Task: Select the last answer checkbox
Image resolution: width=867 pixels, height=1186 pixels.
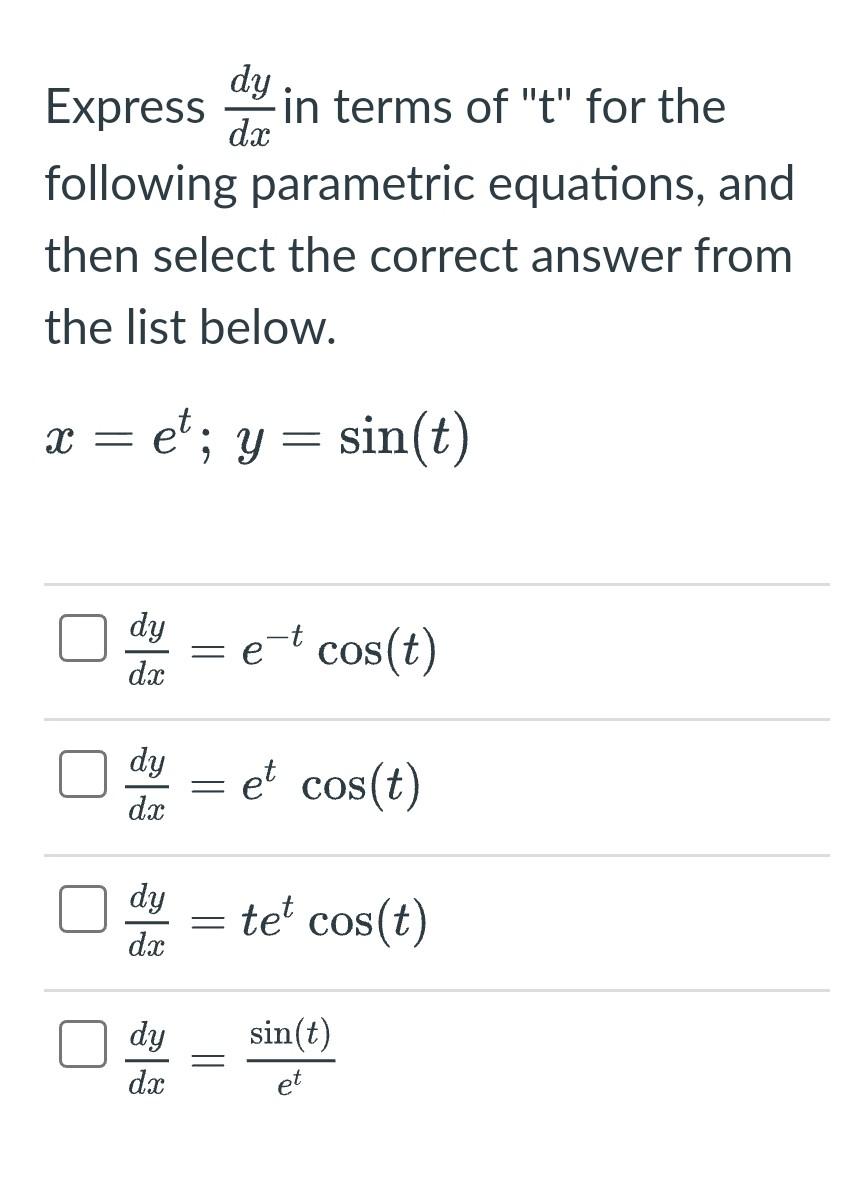Action: pyautogui.click(x=83, y=1046)
